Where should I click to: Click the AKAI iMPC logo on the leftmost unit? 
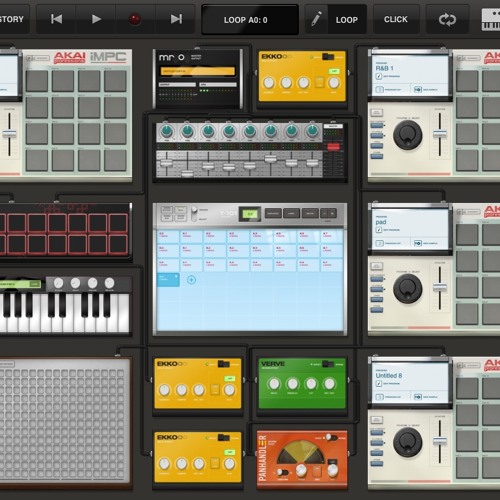click(90, 57)
